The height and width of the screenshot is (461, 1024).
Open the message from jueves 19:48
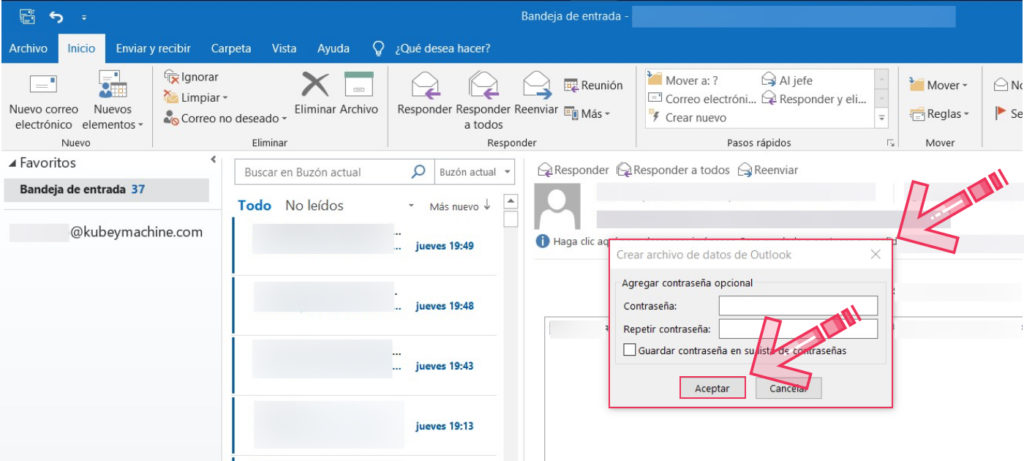click(x=364, y=305)
